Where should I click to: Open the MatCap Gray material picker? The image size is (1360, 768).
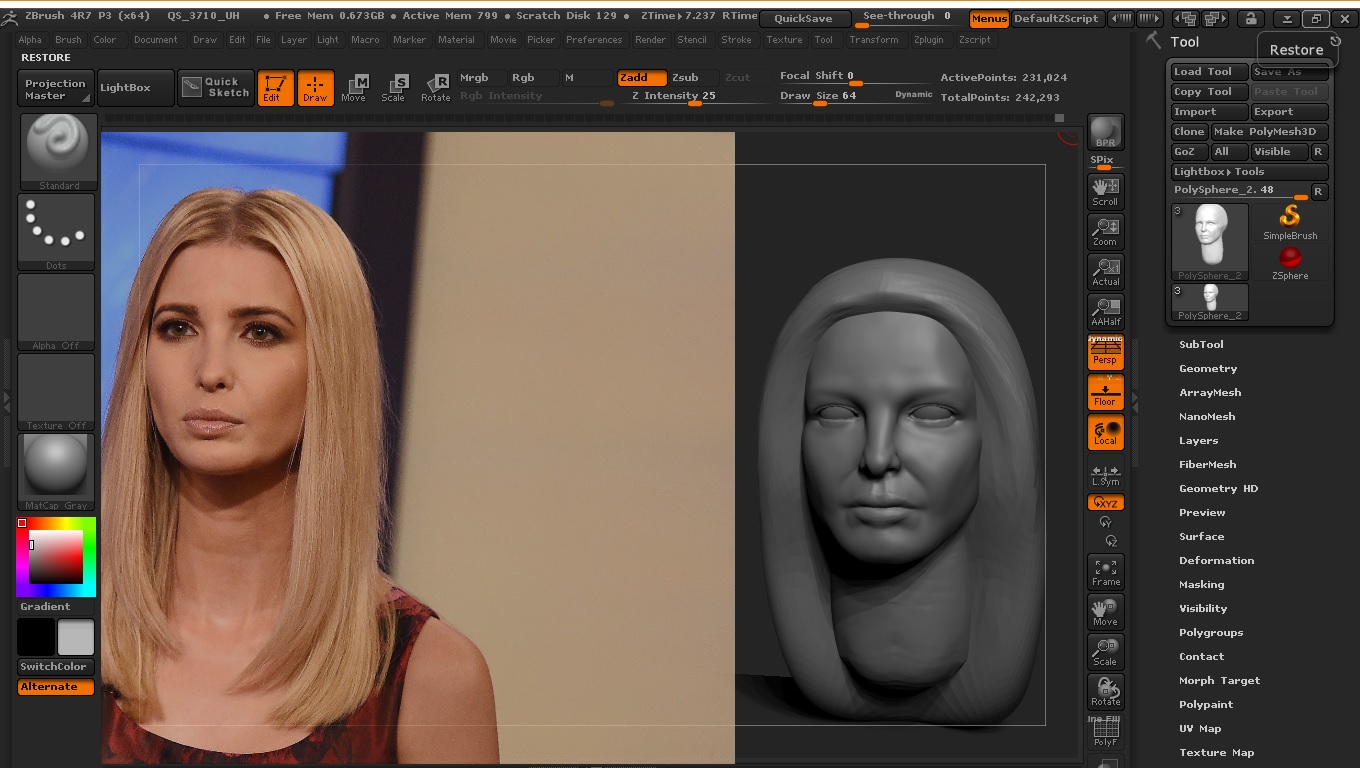click(56, 472)
